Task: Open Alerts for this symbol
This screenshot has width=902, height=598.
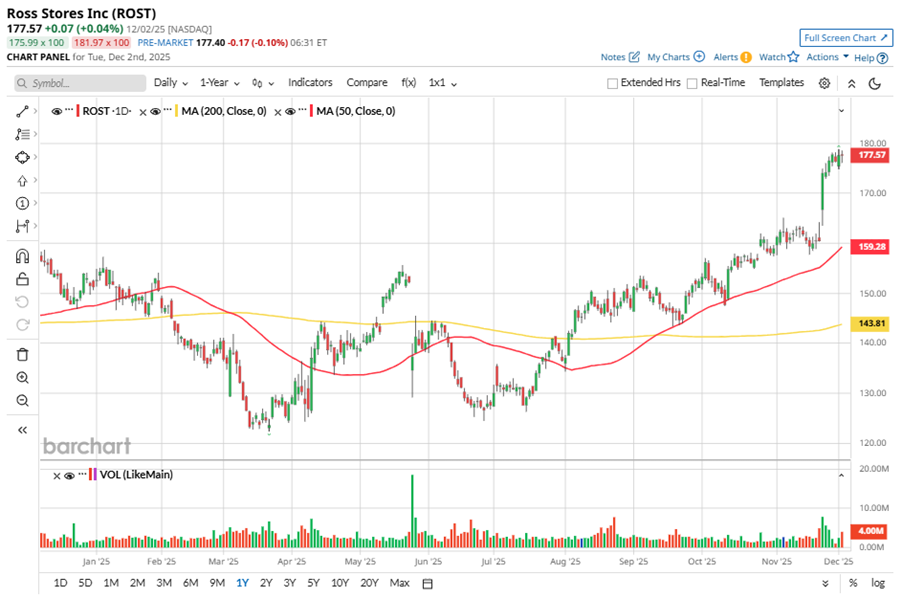Action: click(732, 57)
